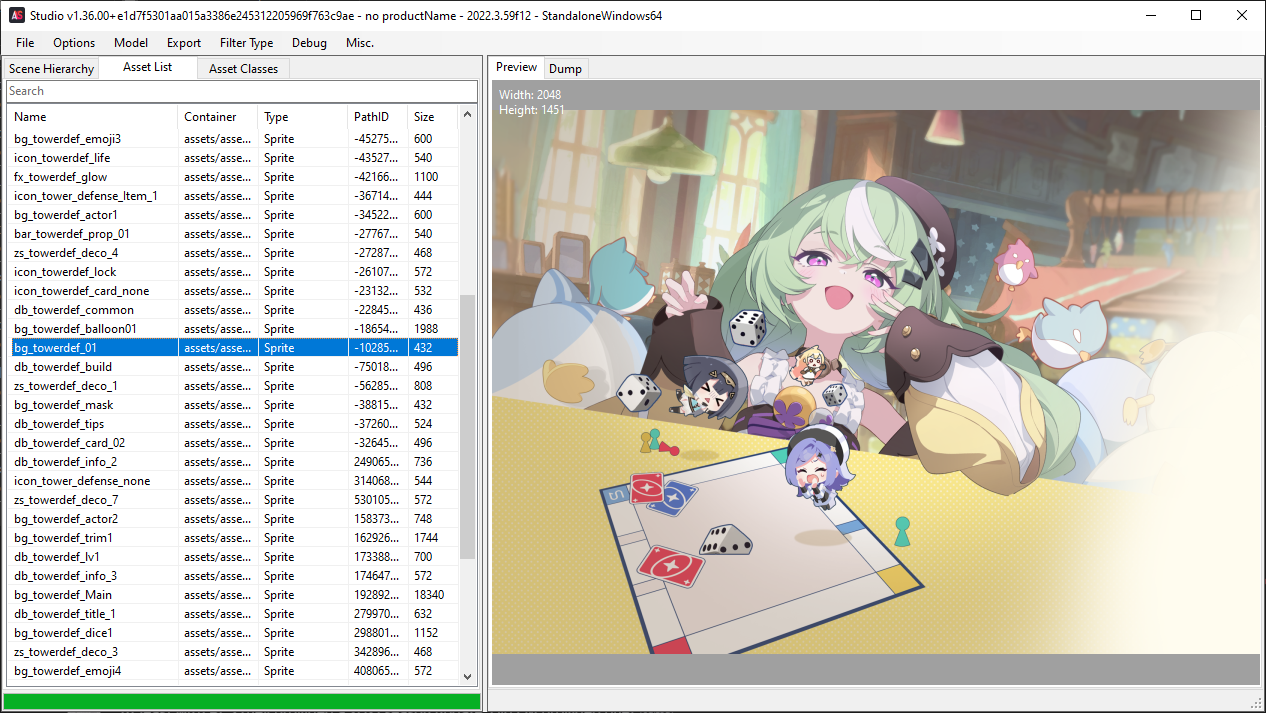The height and width of the screenshot is (713, 1266).
Task: Sort by the PathID column header
Action: point(378,117)
